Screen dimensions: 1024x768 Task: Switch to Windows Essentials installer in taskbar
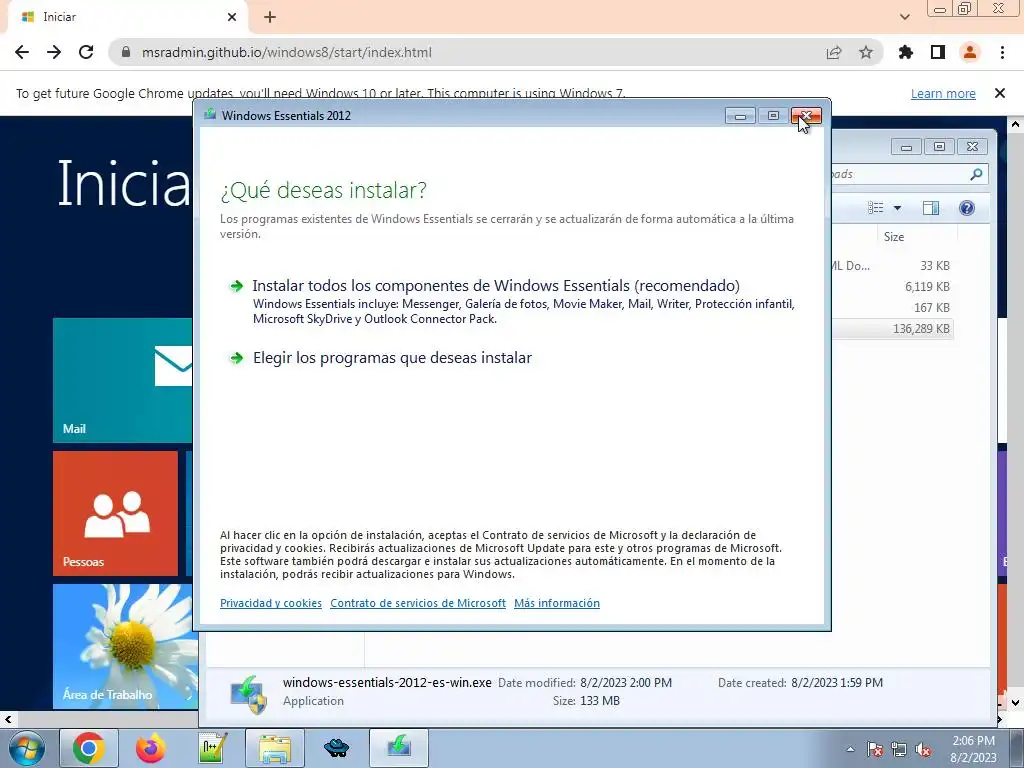click(x=399, y=748)
